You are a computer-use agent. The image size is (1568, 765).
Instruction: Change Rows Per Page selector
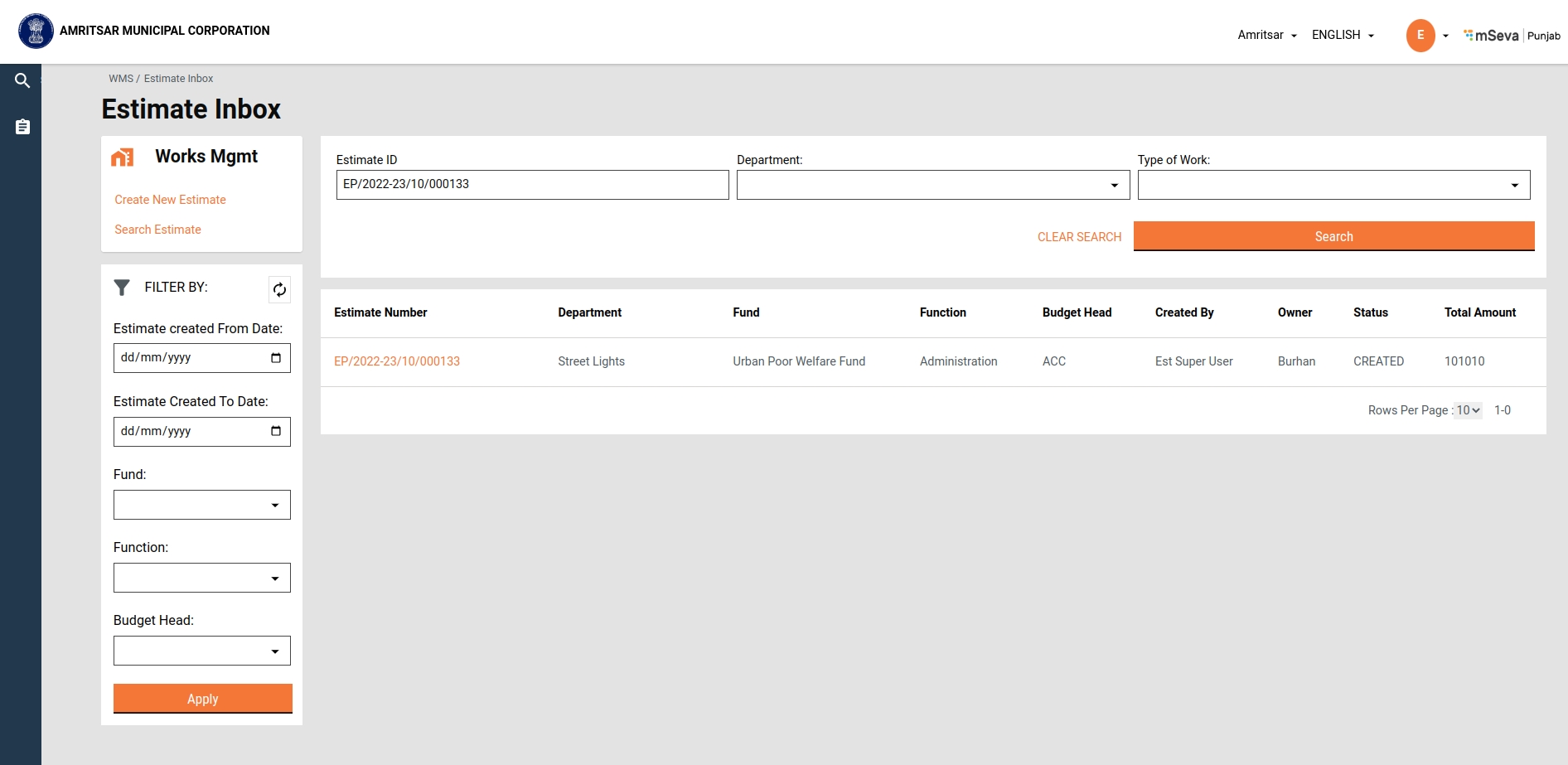click(x=1468, y=410)
